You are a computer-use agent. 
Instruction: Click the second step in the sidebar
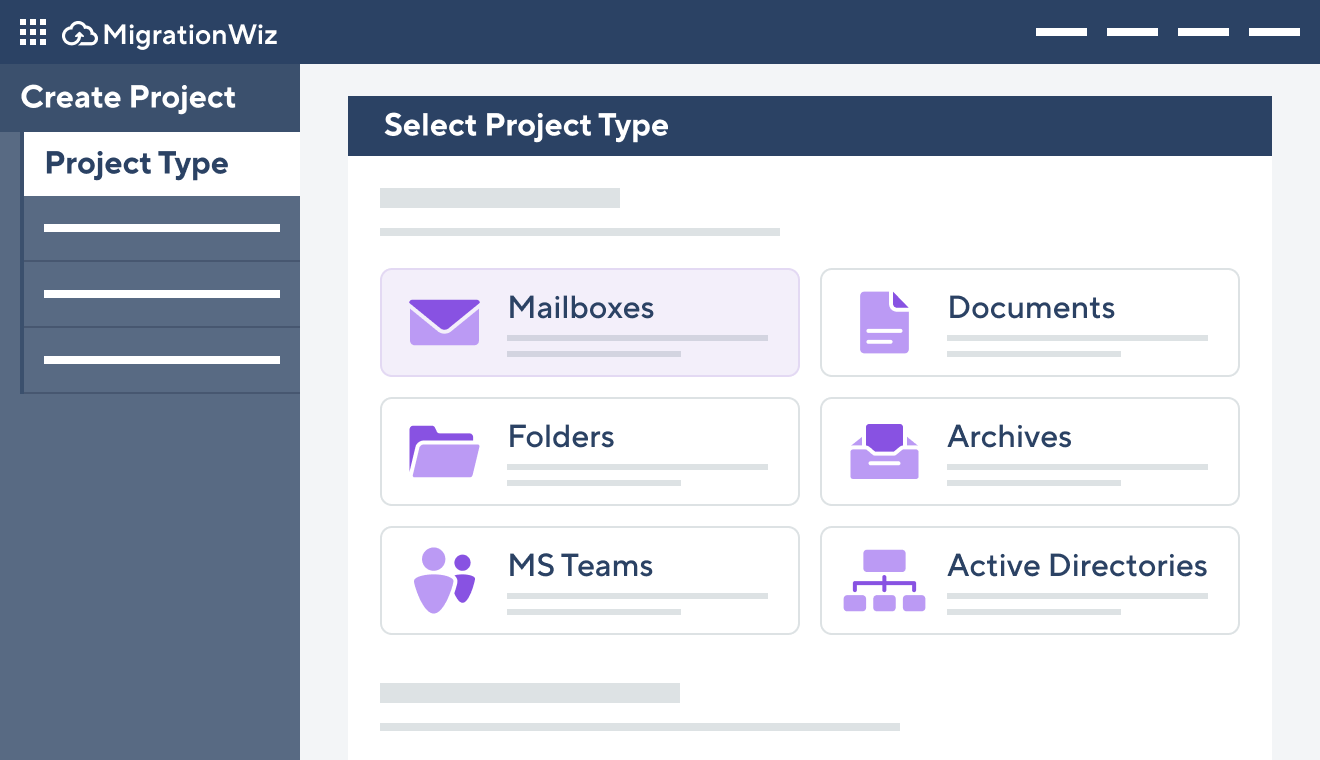[160, 228]
